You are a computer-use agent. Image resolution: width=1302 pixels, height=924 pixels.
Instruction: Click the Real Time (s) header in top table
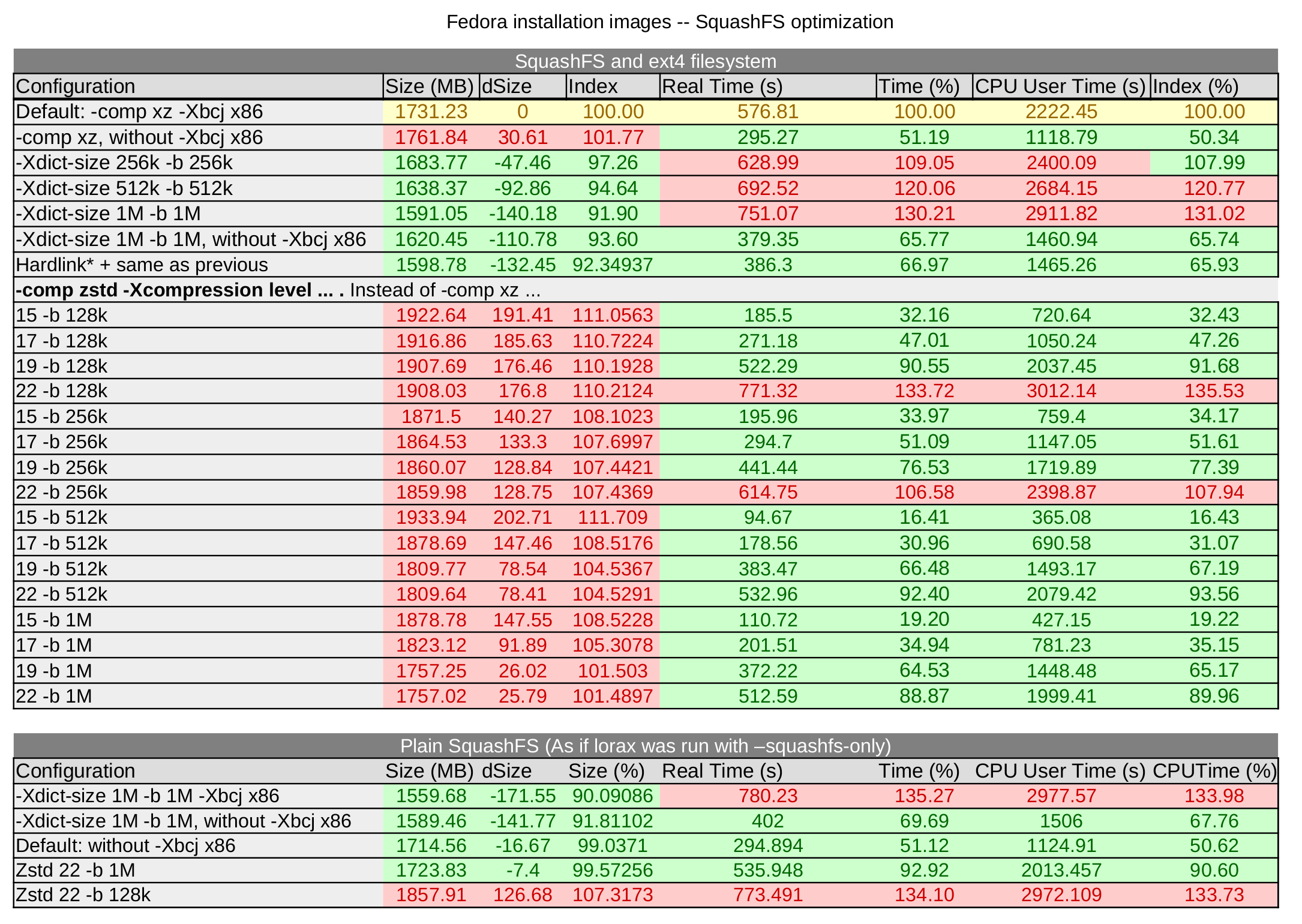tap(722, 86)
